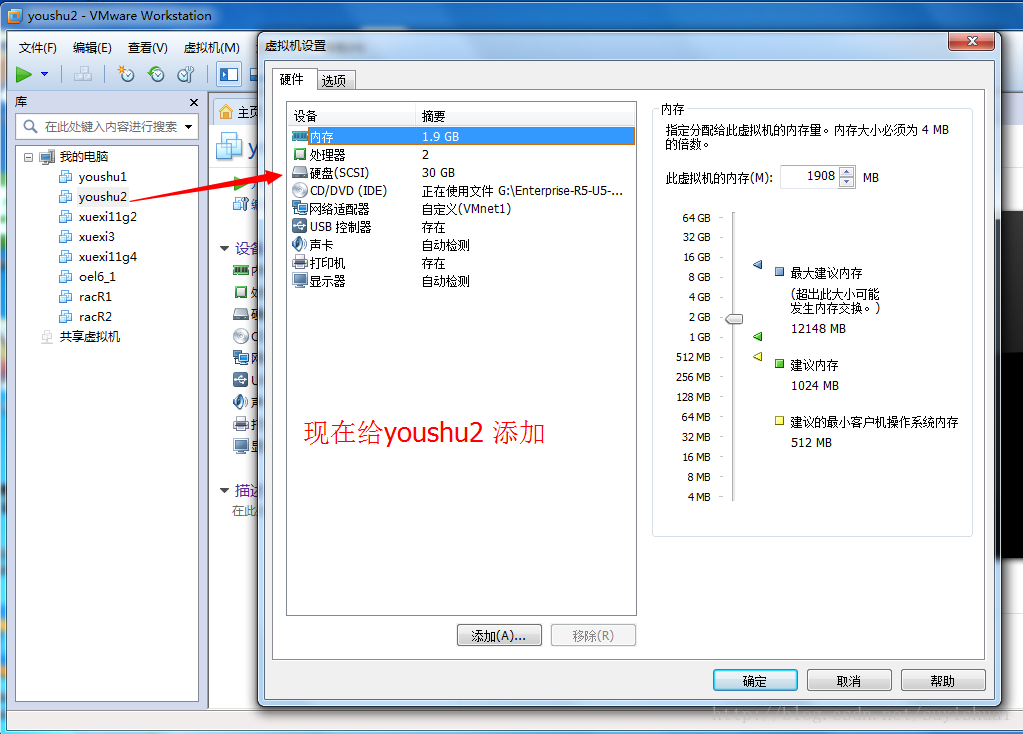Collapse the Description section in main window
1023x734 pixels.
[224, 490]
